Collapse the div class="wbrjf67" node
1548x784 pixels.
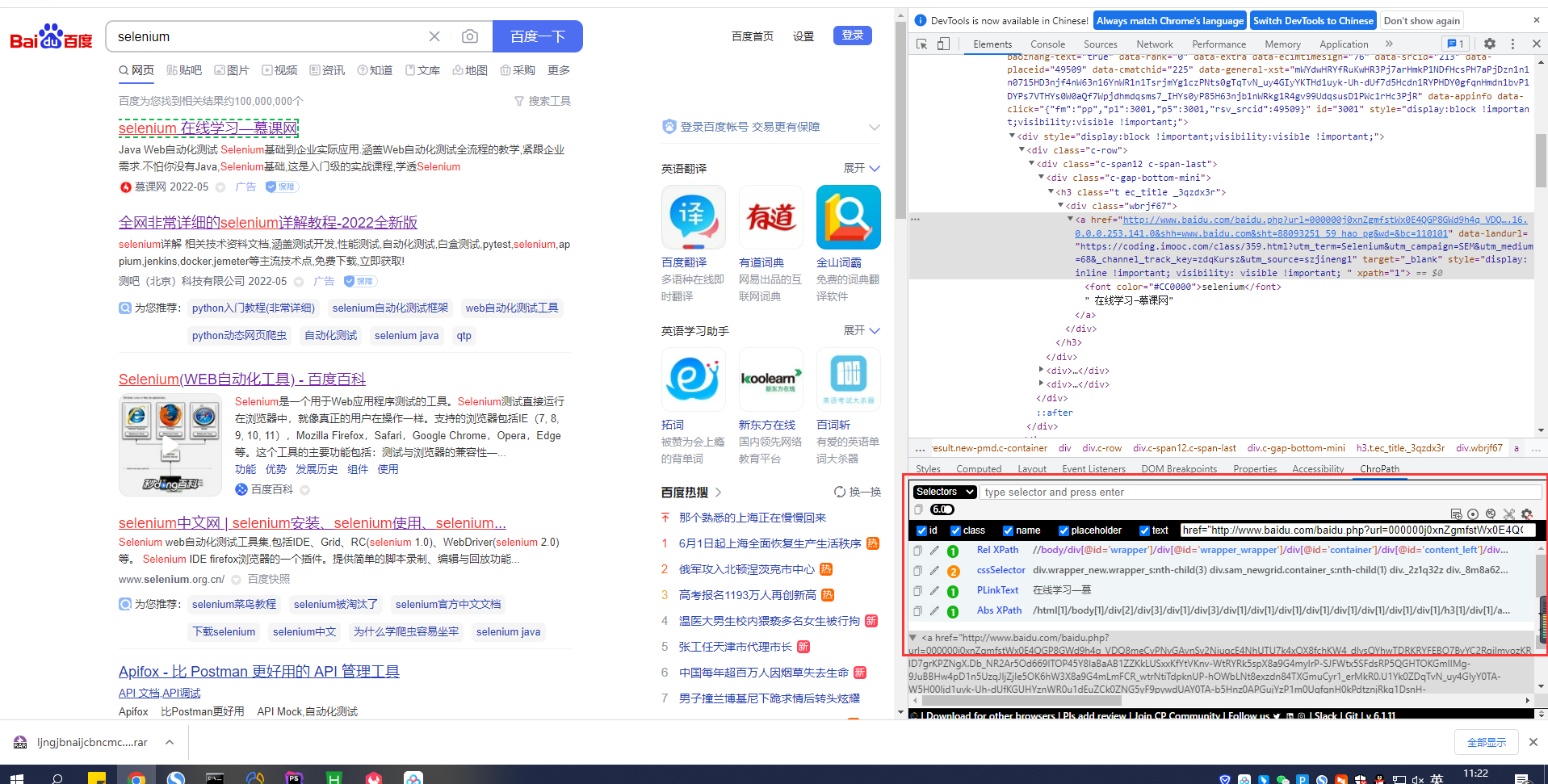point(1060,206)
